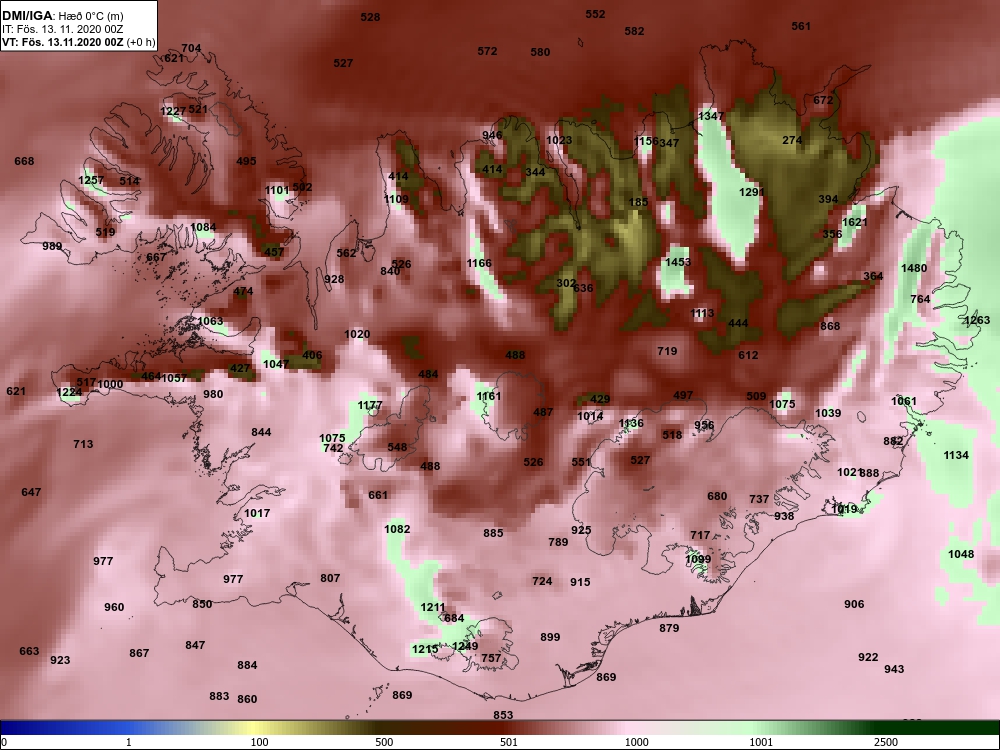Select the map value 1017
The height and width of the screenshot is (750, 1000).
(x=257, y=513)
